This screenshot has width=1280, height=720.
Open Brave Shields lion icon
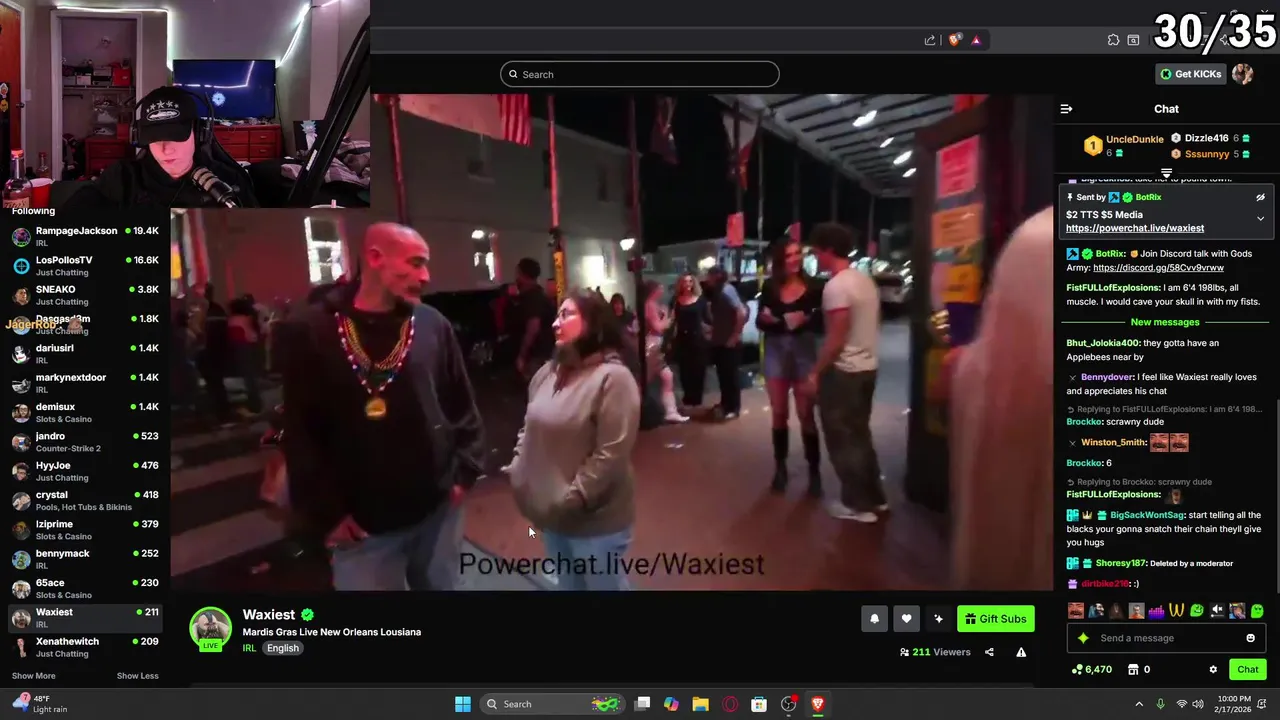tap(954, 40)
